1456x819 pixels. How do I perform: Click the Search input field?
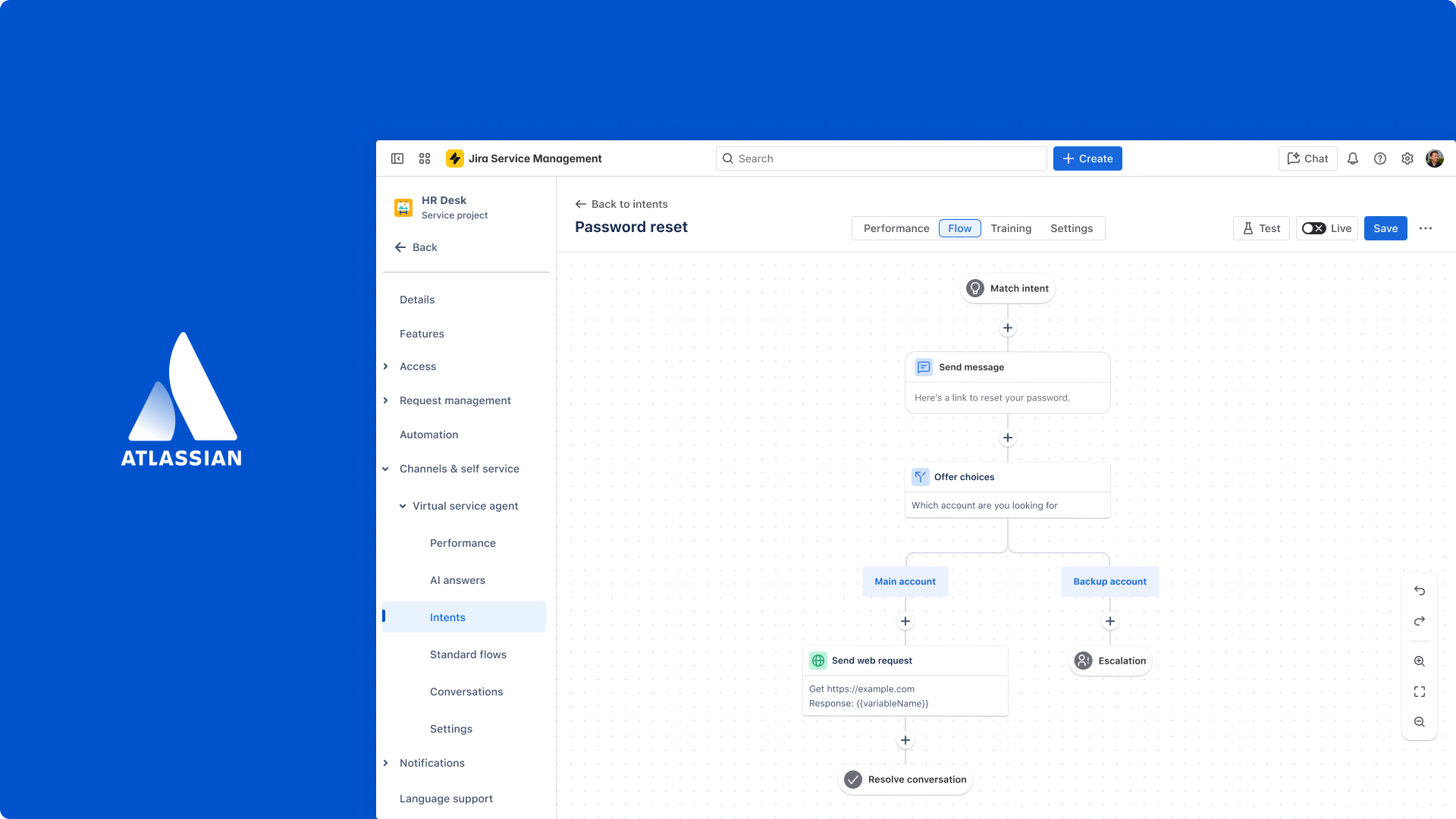(881, 158)
